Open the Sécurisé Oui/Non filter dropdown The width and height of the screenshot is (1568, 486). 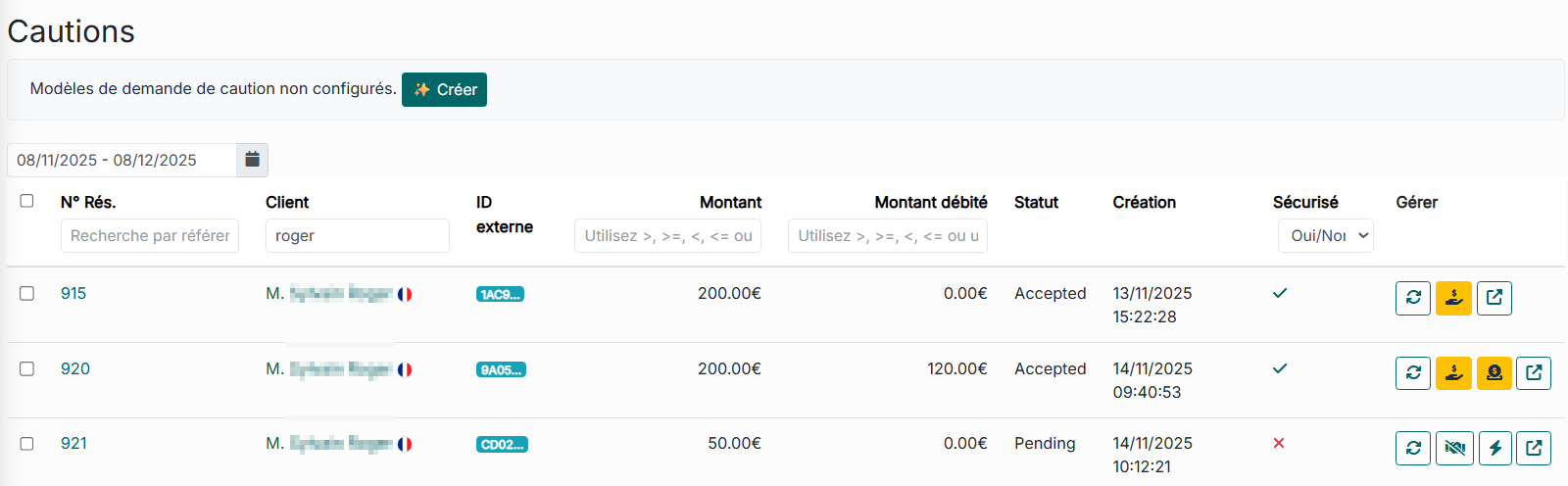click(x=1325, y=236)
